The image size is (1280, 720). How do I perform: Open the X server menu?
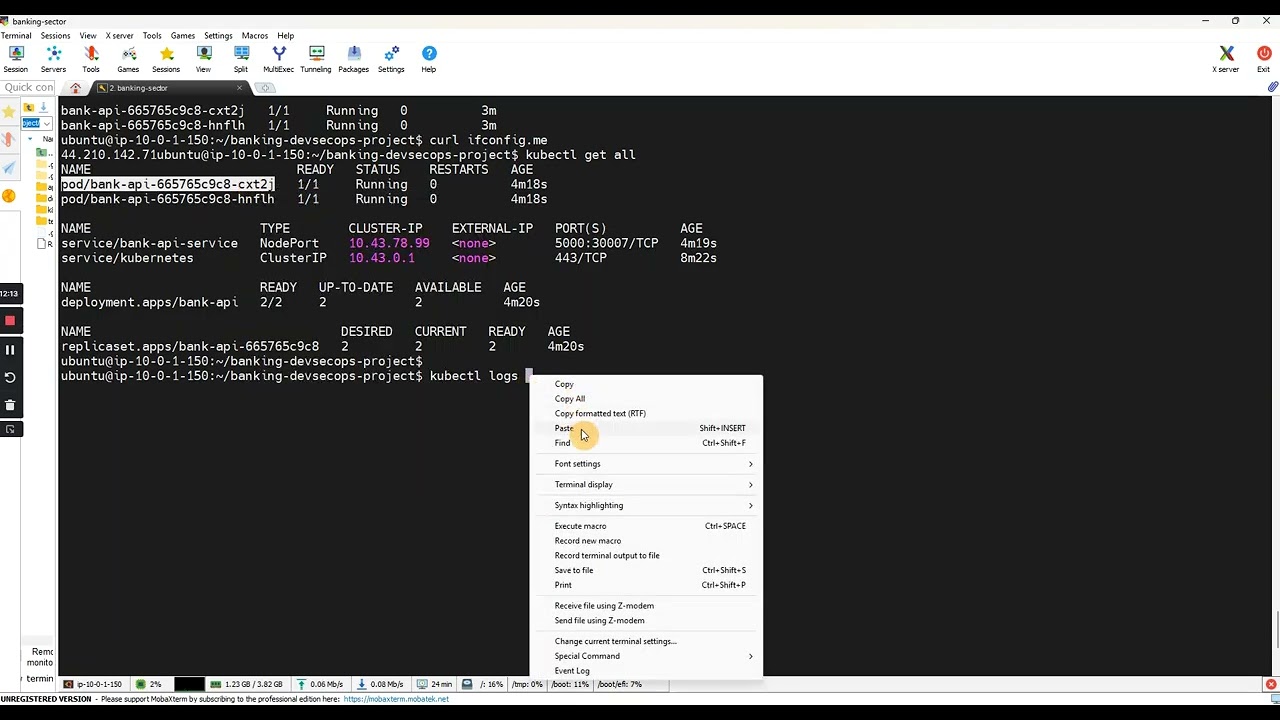120,36
